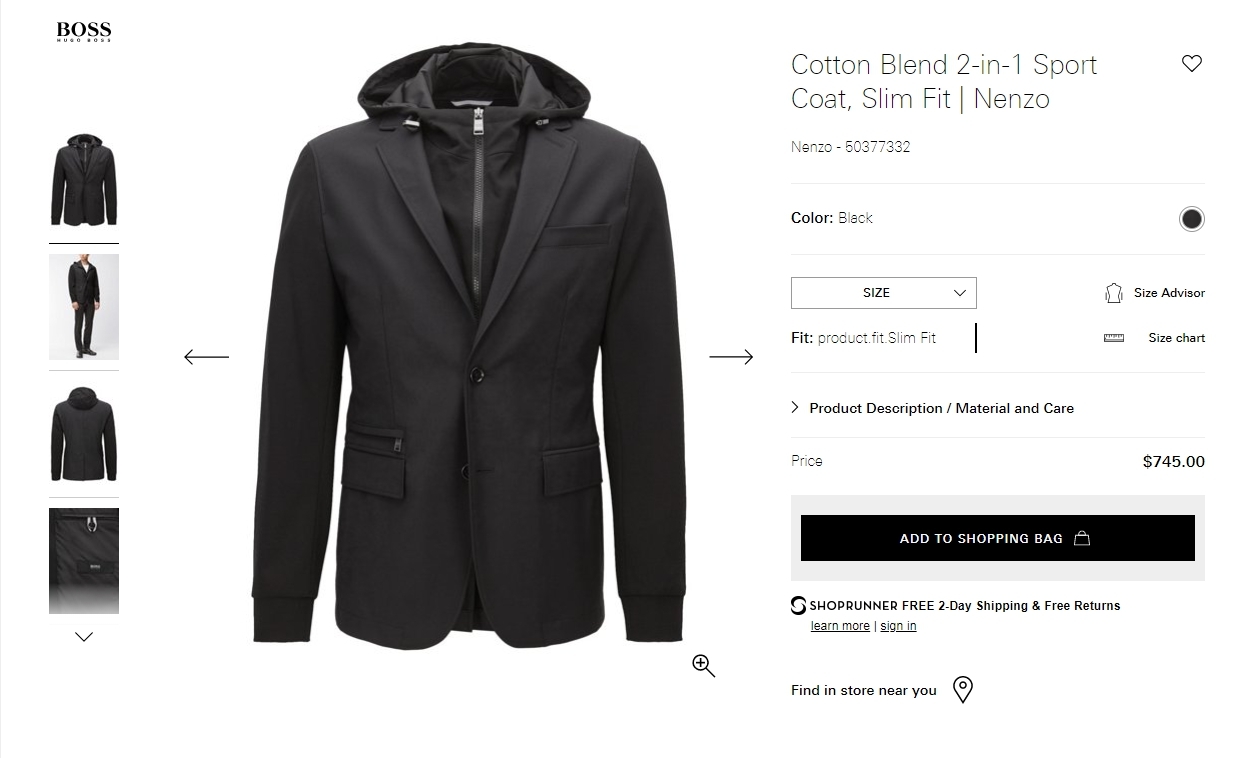
Task: Show previous product image with left arrow
Action: pos(207,357)
